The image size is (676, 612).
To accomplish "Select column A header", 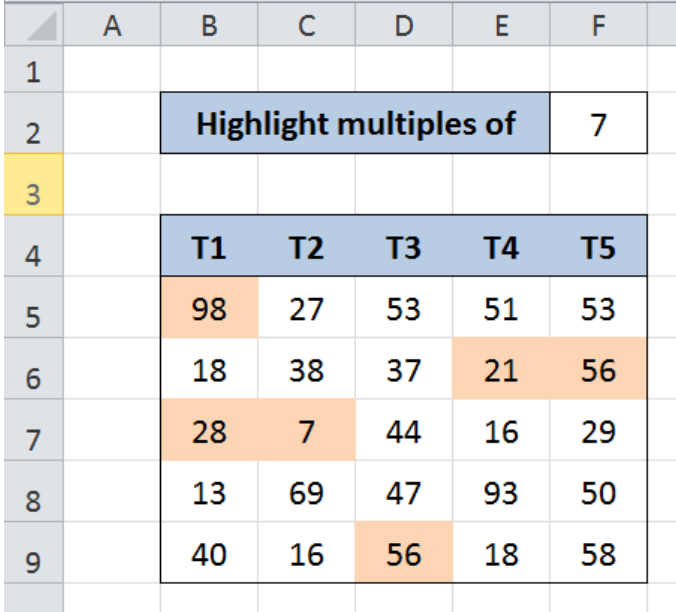I will click(x=112, y=25).
